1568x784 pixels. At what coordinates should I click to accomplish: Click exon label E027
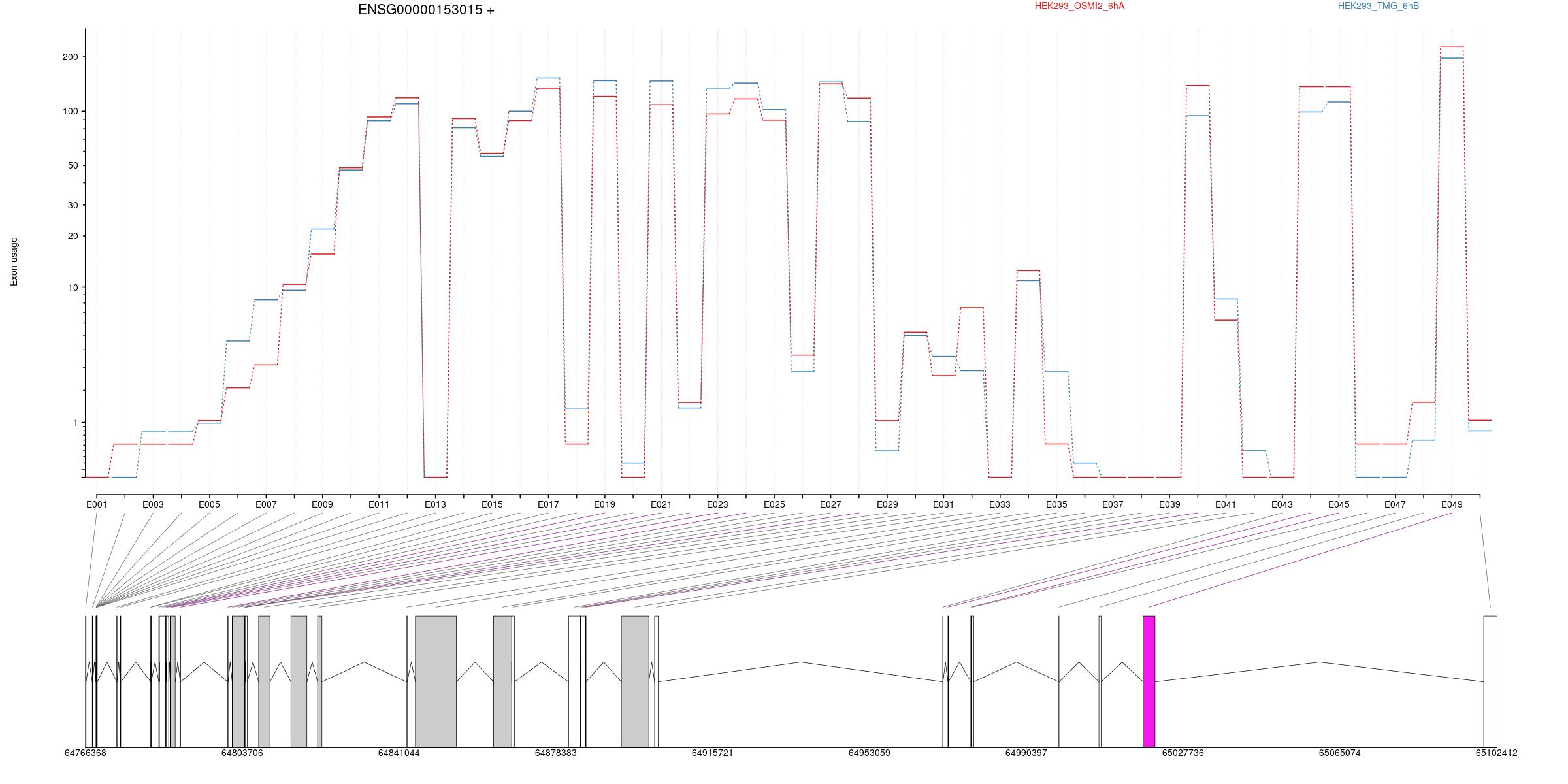click(830, 504)
